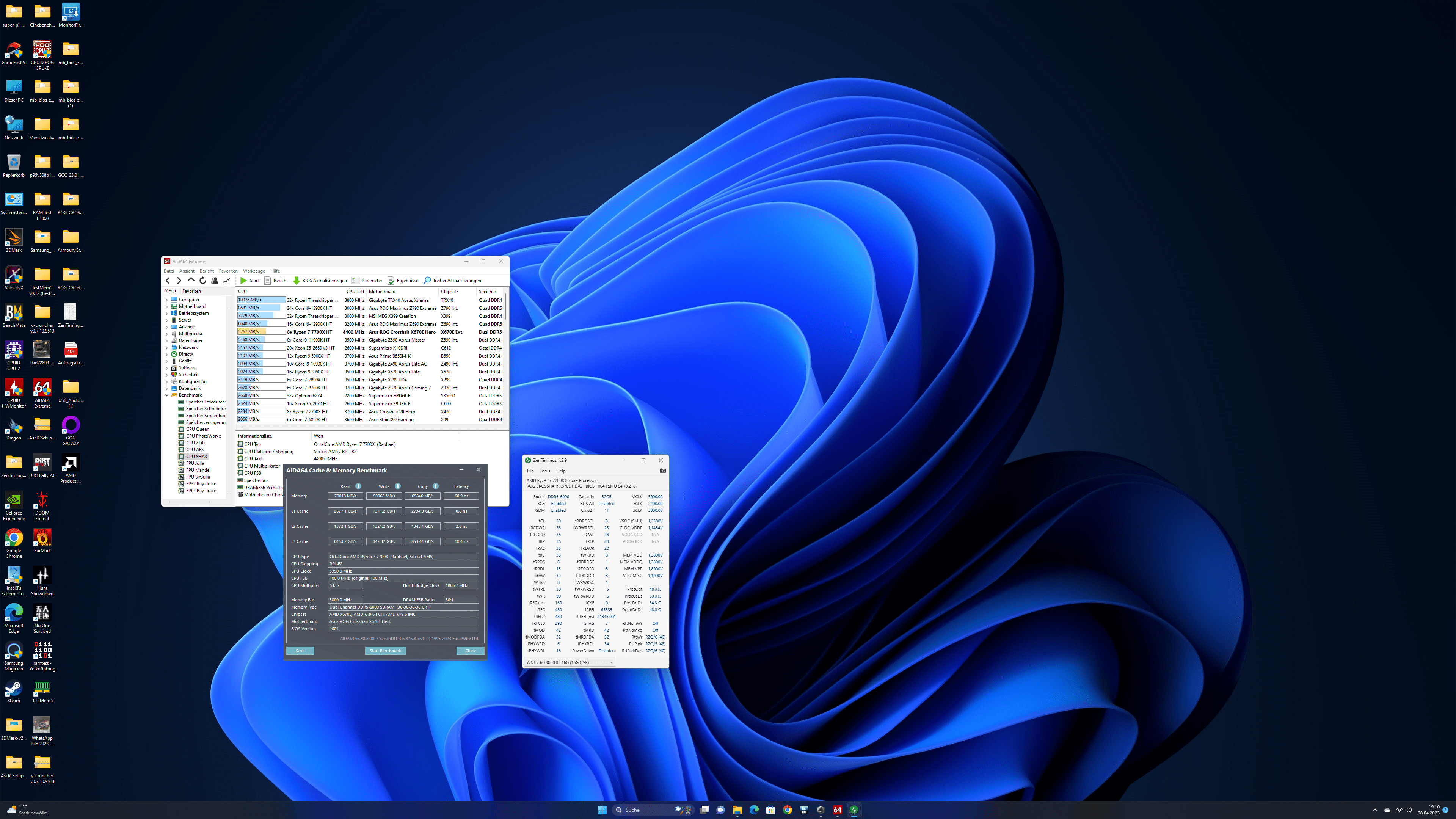Open File menu in ZenTimings
The image size is (1456, 819).
click(x=530, y=471)
